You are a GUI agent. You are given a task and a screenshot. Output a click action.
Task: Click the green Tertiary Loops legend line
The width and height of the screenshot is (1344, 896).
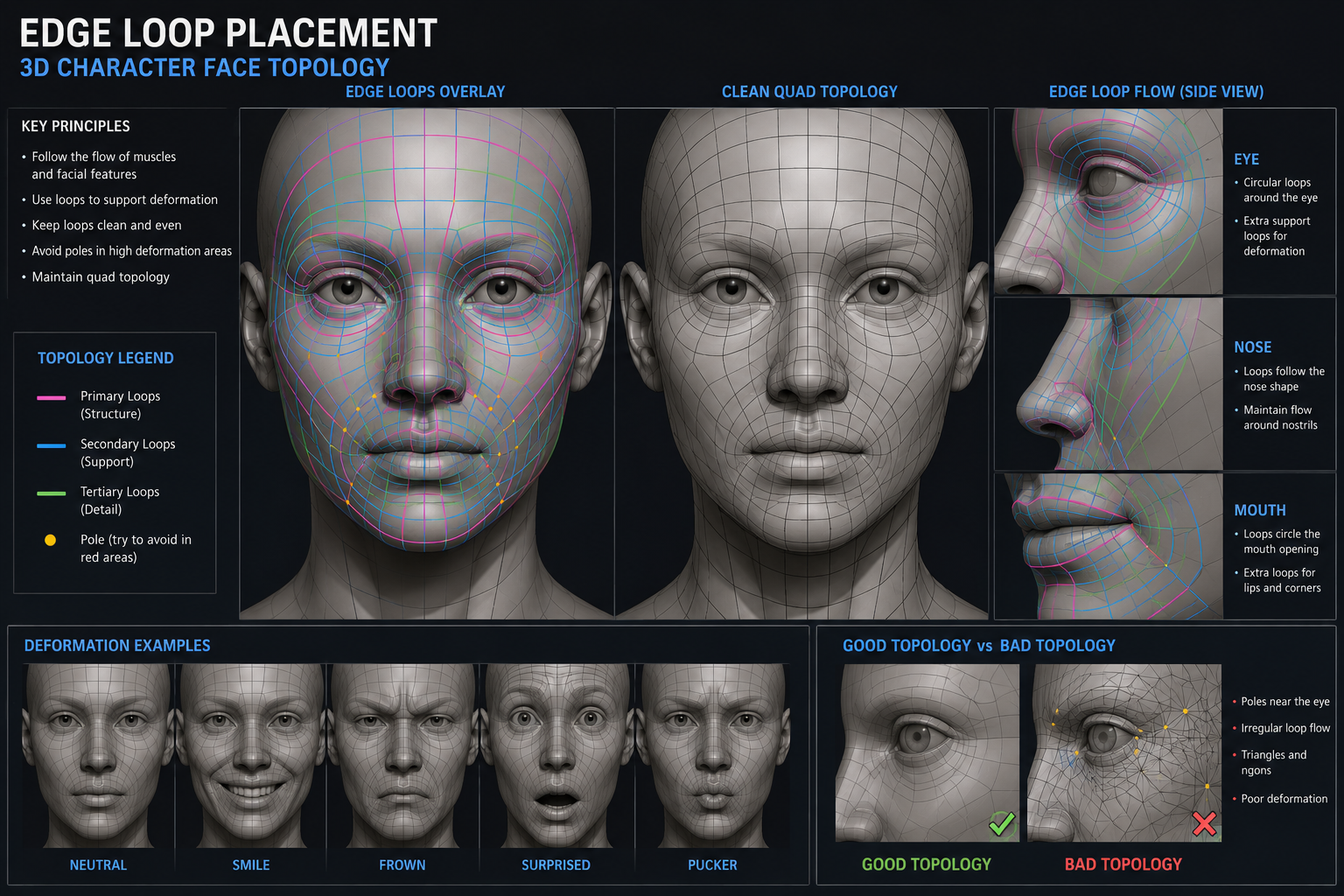pos(51,493)
